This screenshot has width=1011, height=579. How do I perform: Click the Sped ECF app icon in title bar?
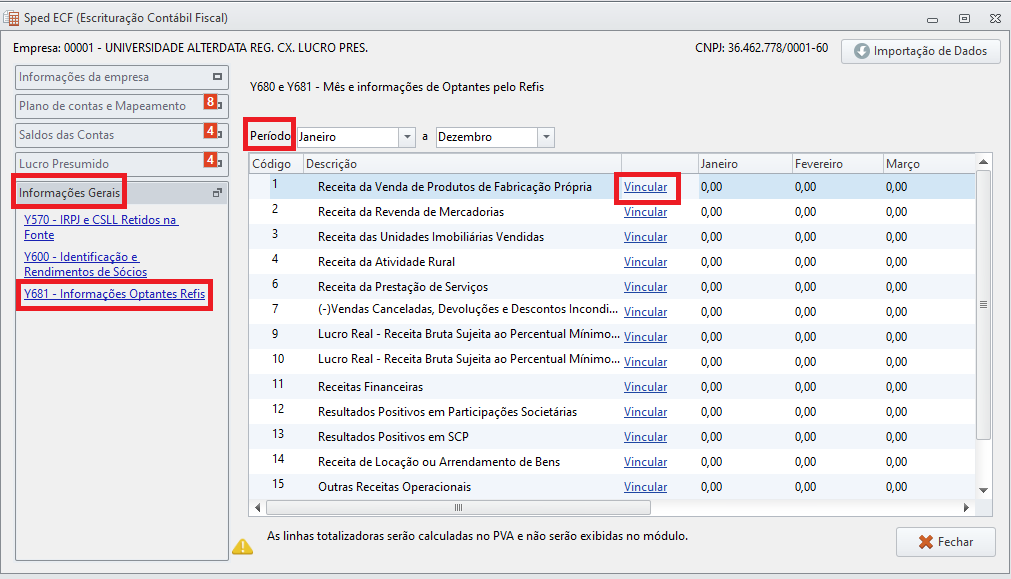(11, 17)
